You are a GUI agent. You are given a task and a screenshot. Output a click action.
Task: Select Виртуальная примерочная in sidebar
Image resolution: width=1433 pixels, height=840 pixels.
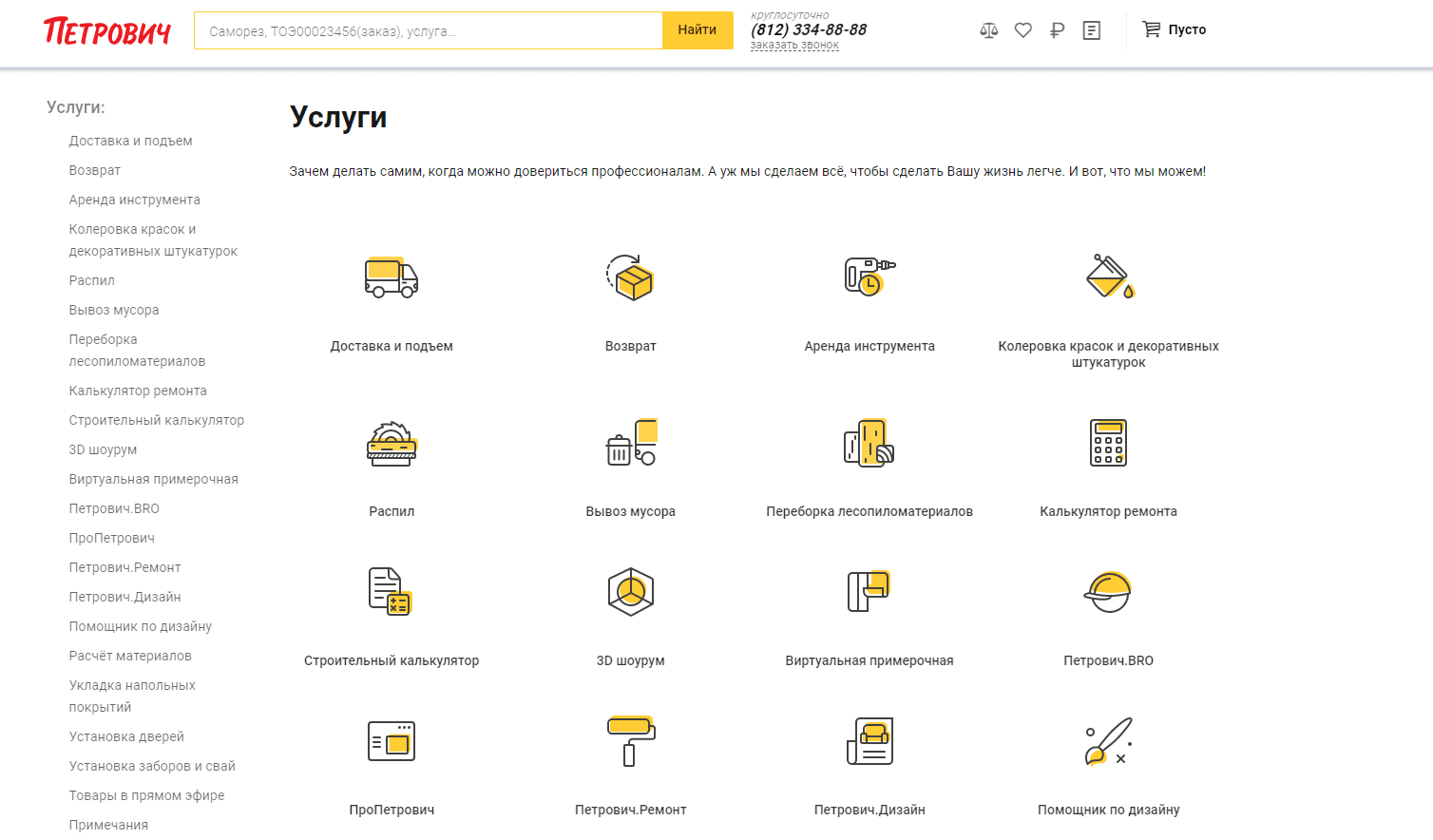click(153, 479)
